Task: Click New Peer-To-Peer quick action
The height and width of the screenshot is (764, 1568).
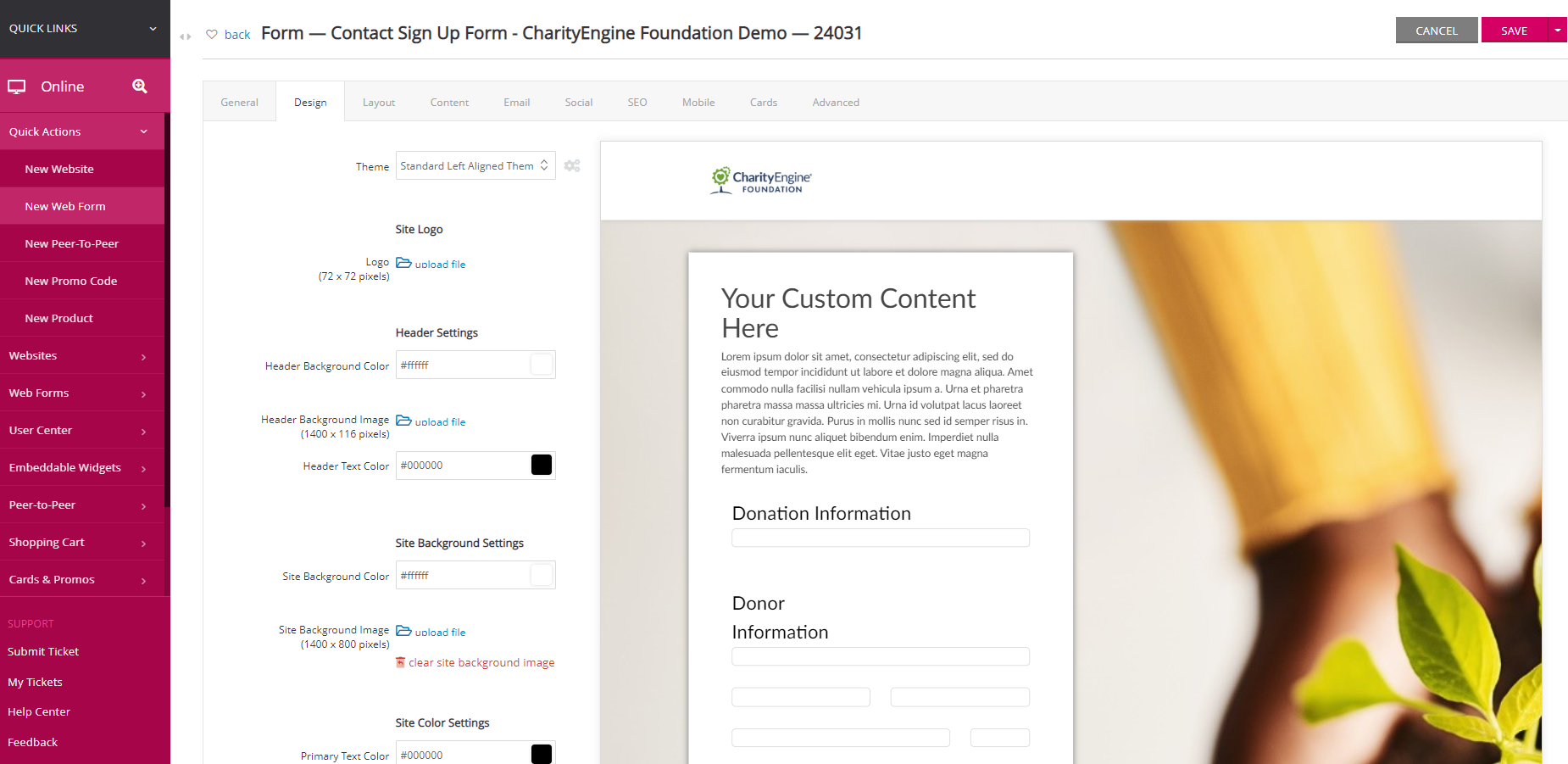Action: pos(82,243)
